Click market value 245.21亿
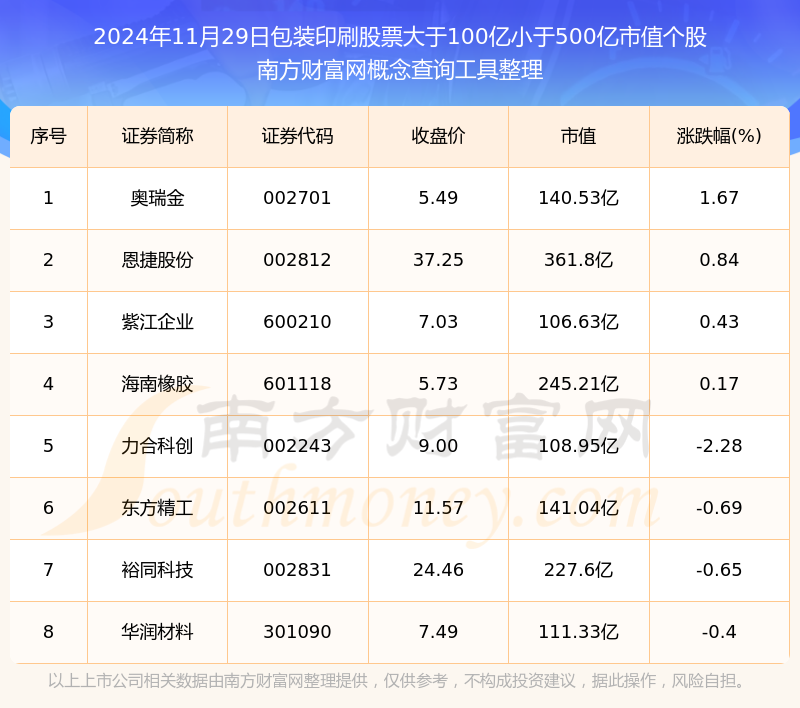Screen dimensions: 800x708 click(579, 384)
